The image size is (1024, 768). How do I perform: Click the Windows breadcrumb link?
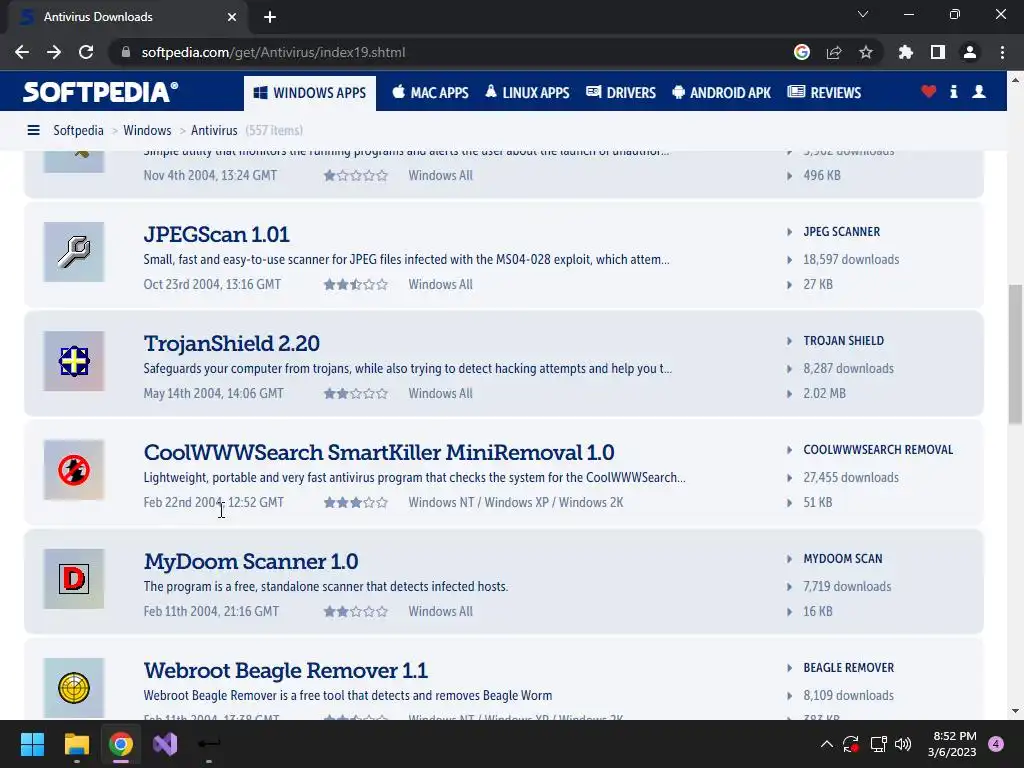tap(147, 131)
